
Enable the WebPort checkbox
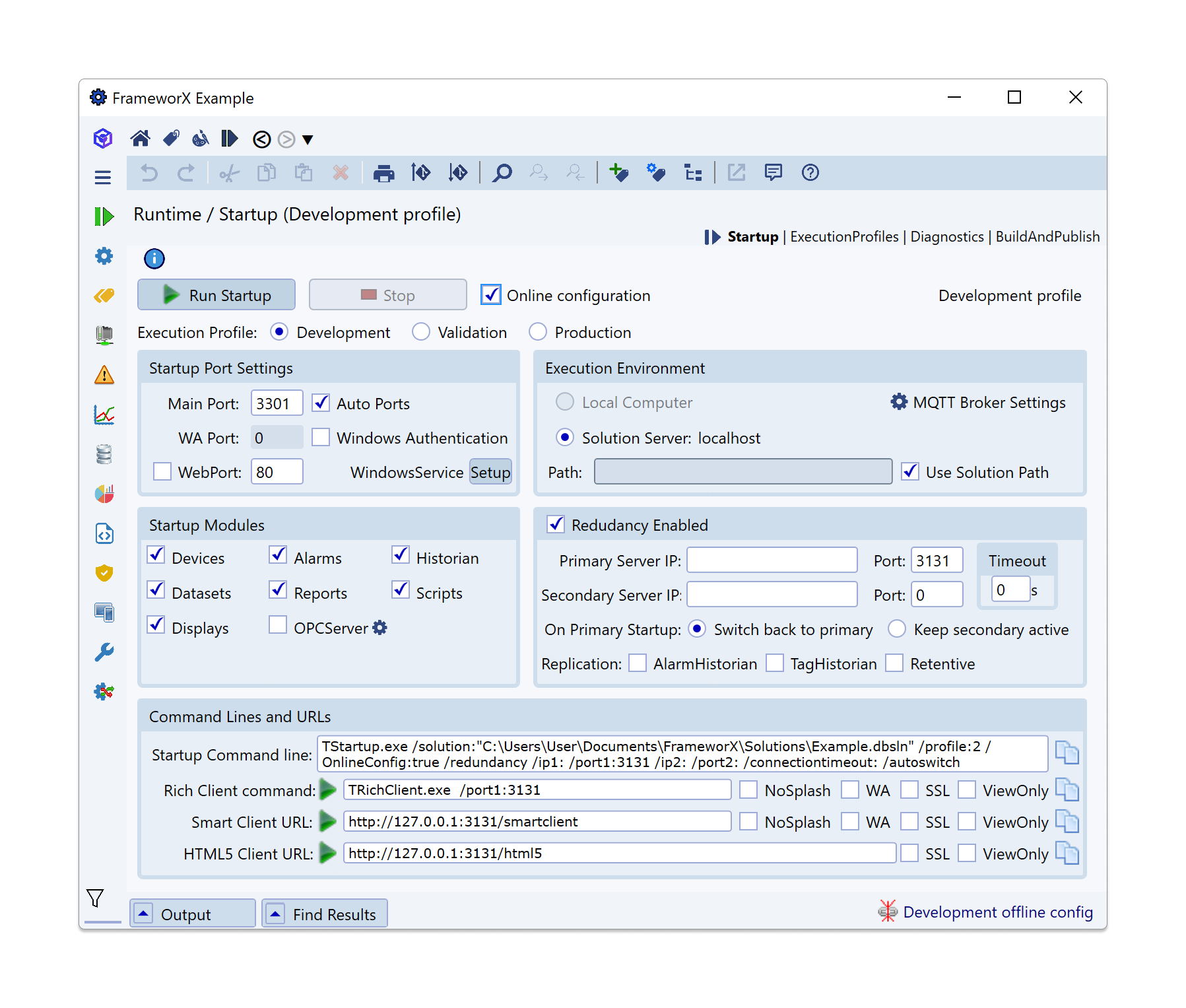click(162, 472)
